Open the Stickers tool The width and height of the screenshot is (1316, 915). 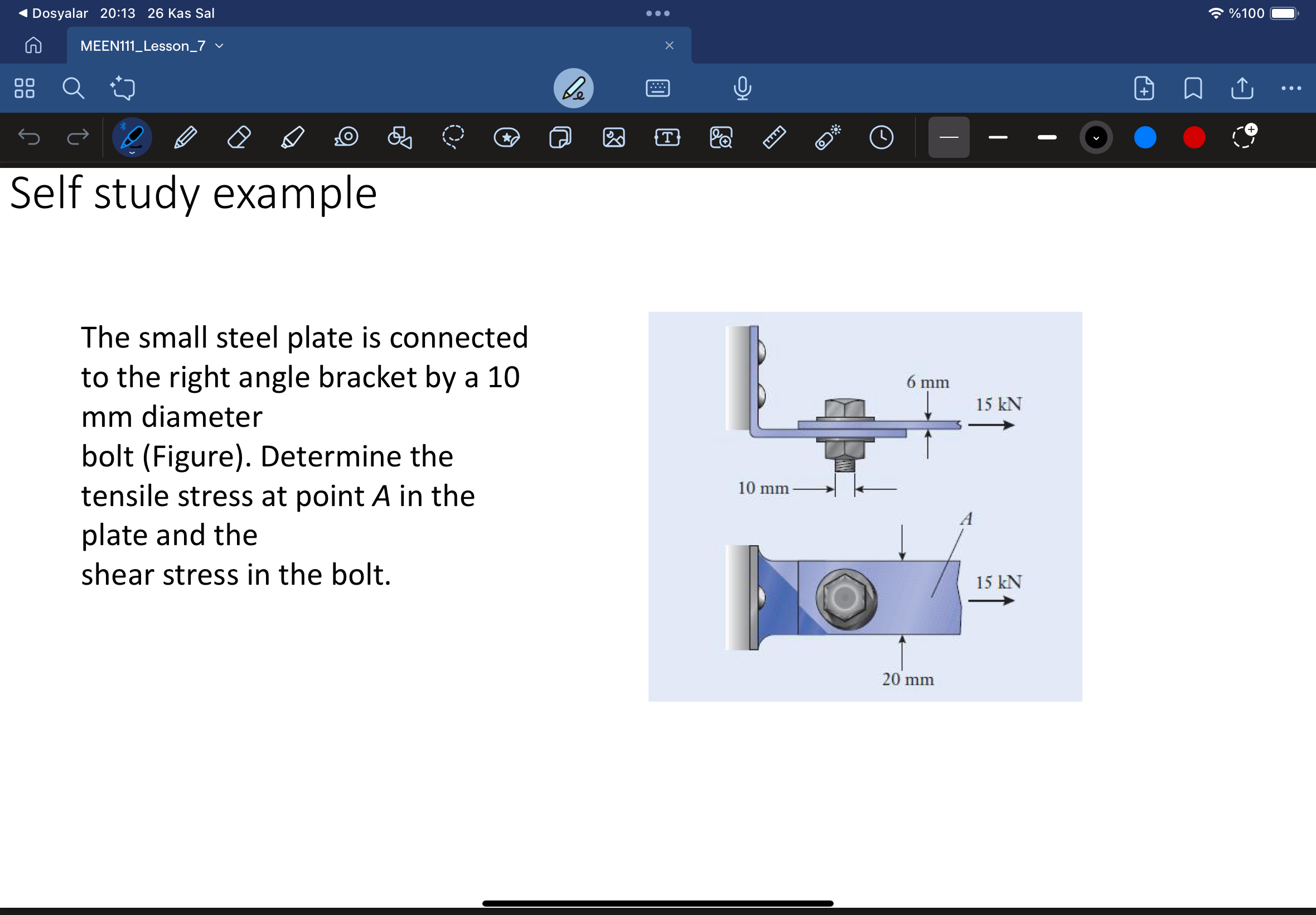click(506, 137)
